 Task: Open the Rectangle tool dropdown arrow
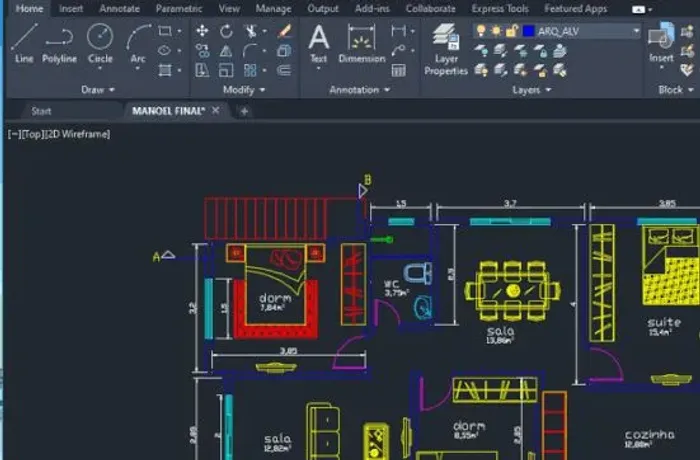[179, 31]
